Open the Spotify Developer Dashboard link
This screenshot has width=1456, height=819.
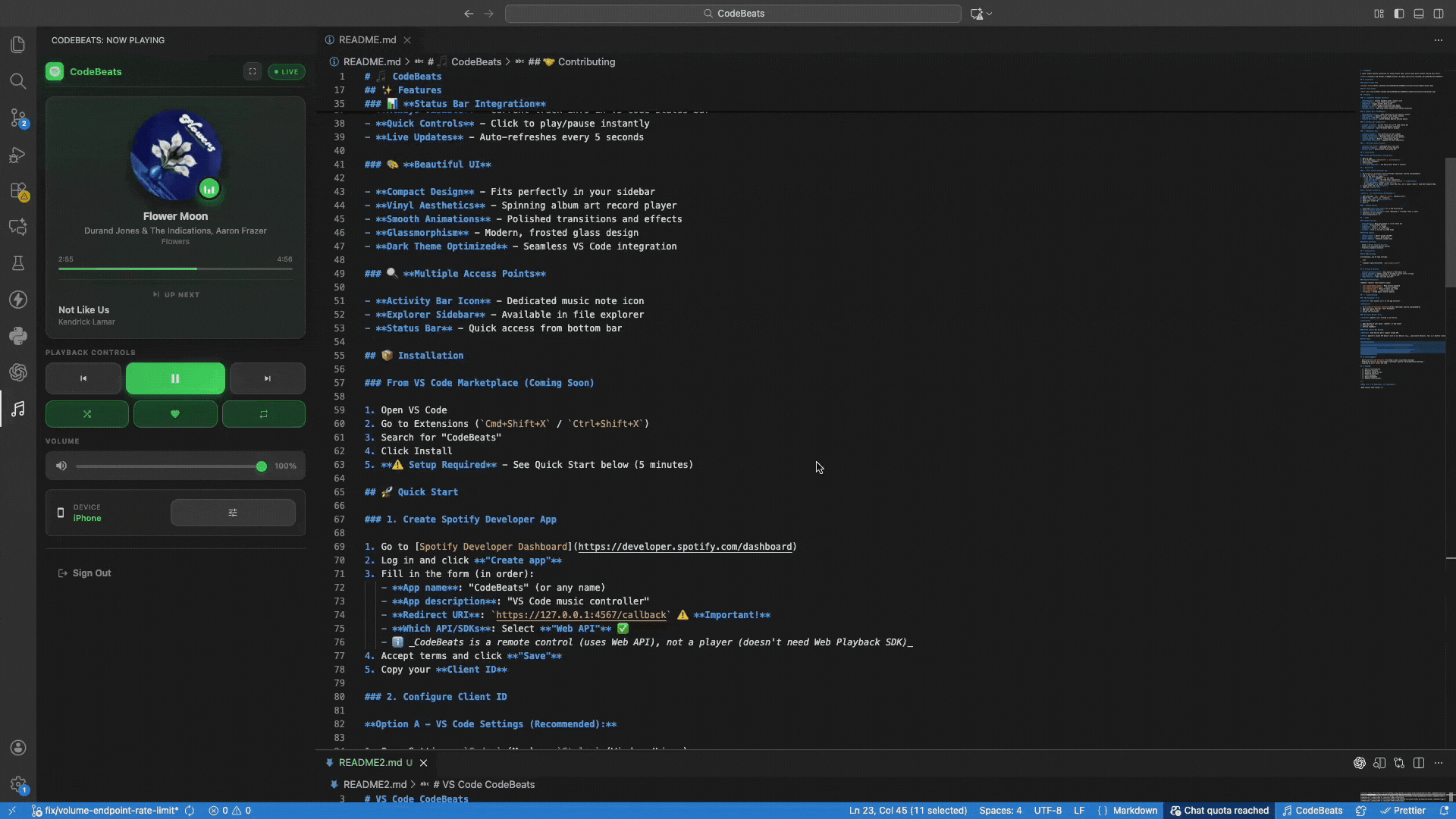click(685, 547)
